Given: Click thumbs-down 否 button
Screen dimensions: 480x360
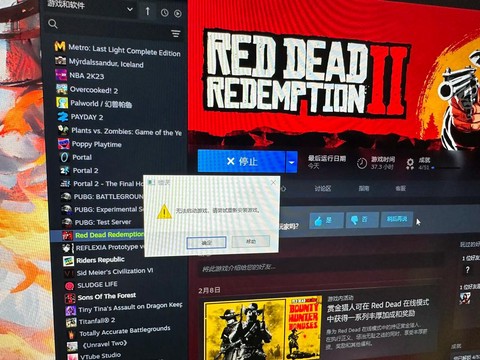Looking at the screenshot, I should (362, 219).
